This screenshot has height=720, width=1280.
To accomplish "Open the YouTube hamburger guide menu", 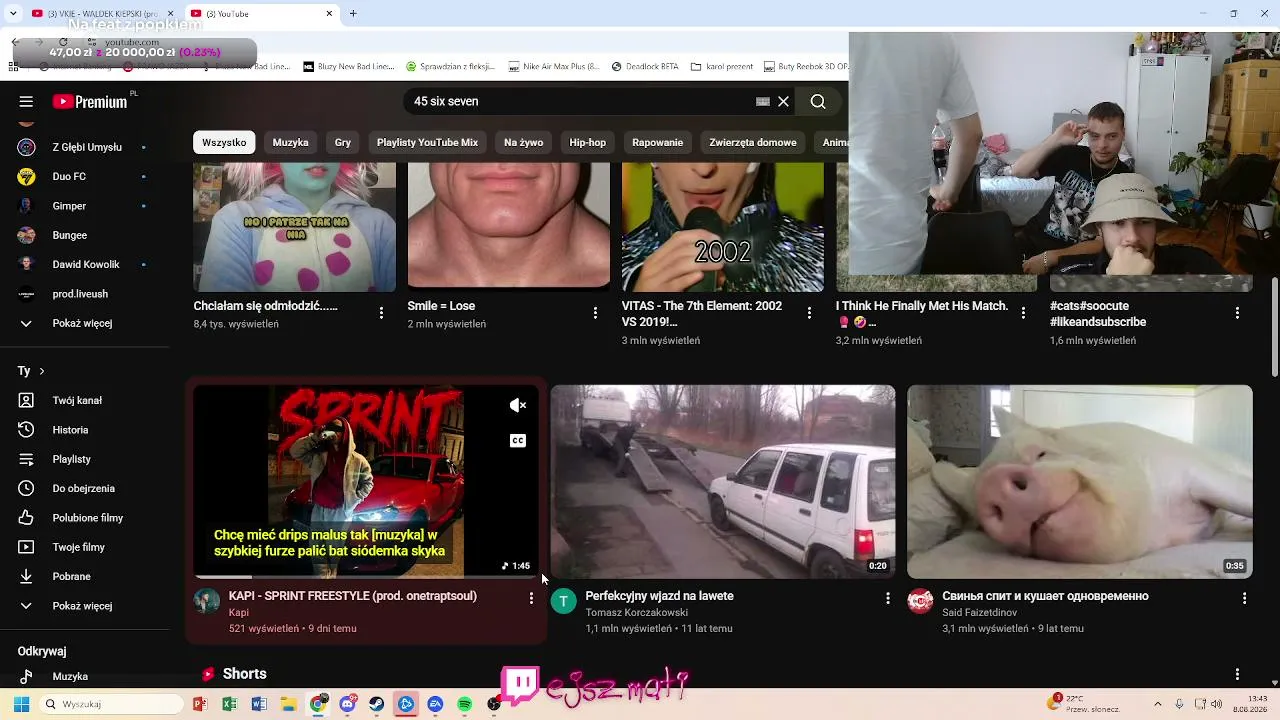I will [x=26, y=101].
